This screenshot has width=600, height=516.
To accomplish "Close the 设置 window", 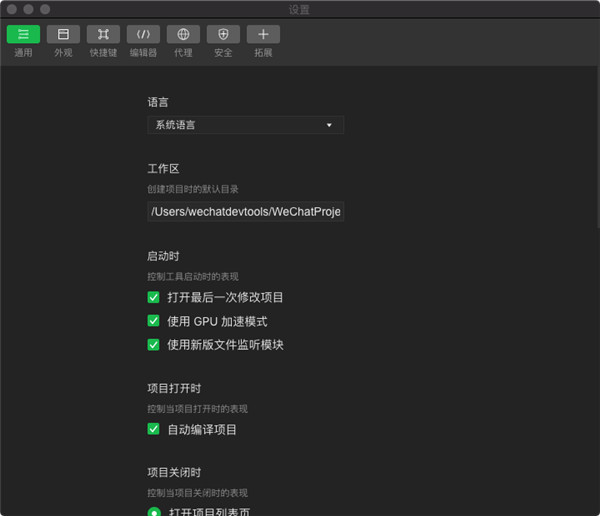I will (x=11, y=9).
